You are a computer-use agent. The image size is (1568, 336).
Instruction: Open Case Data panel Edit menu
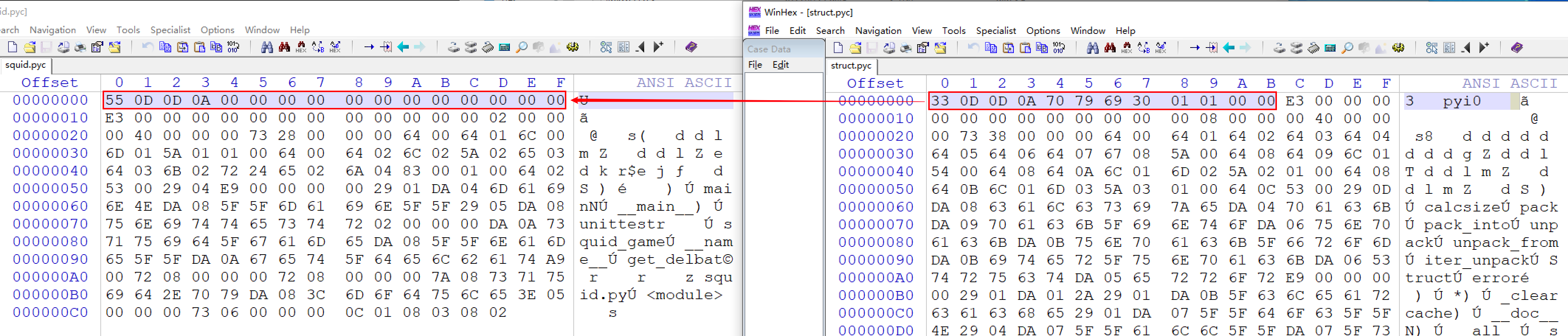point(780,64)
